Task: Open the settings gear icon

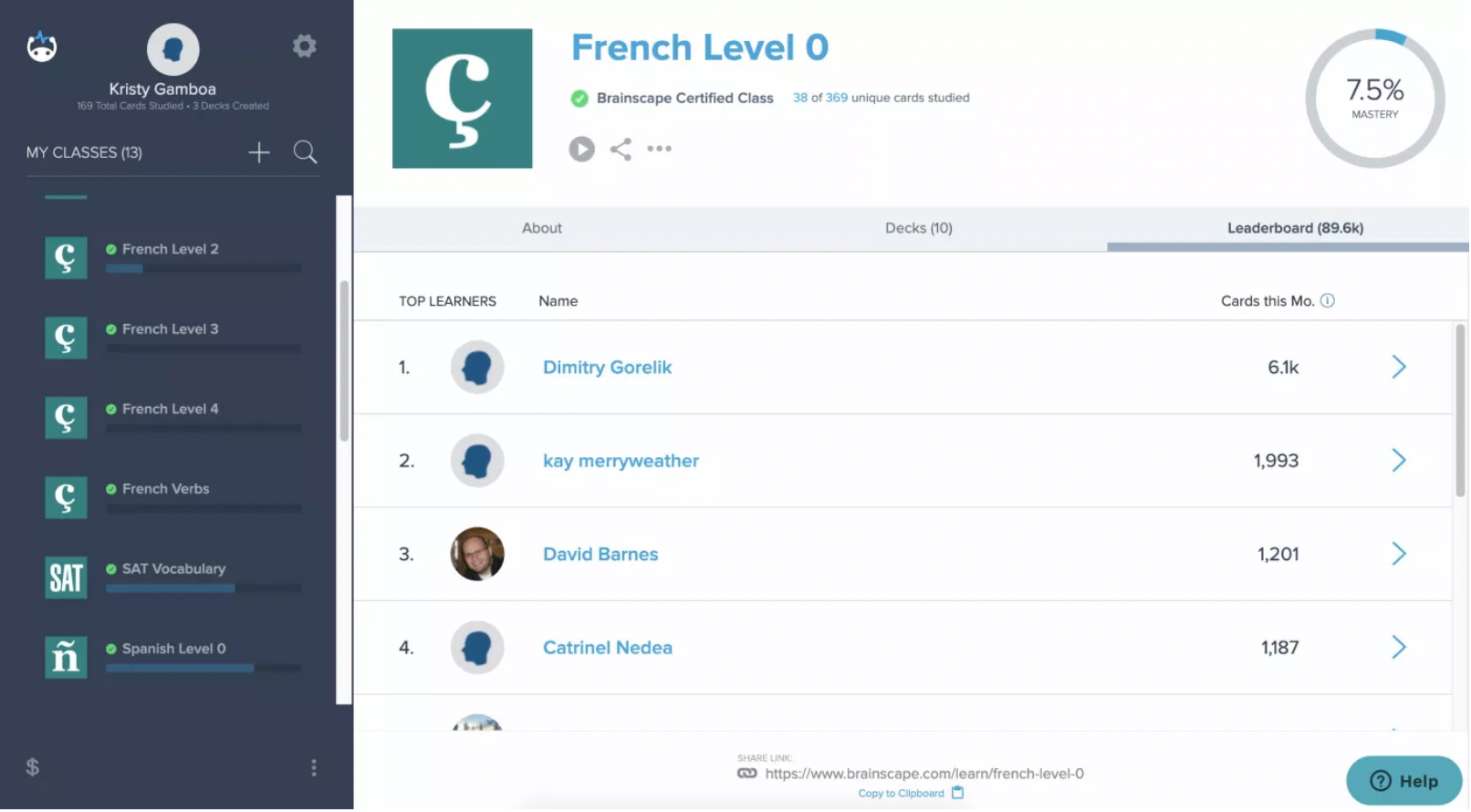Action: point(304,46)
